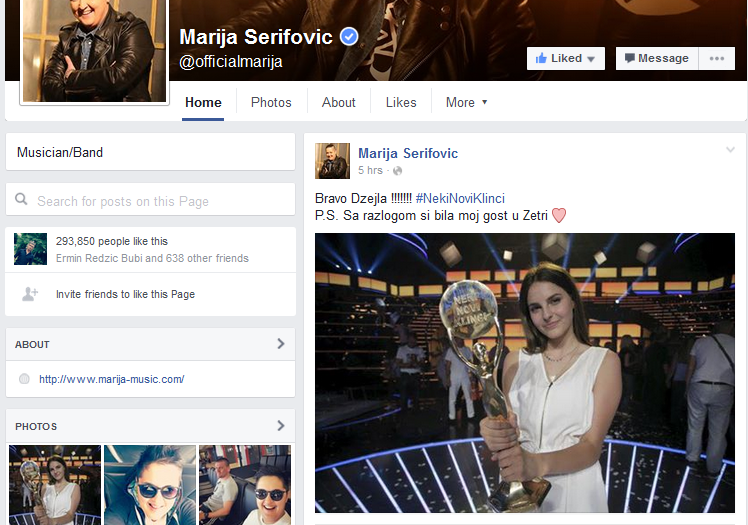Click the magnifier icon in the page search box
Viewport: 748px width, 525px height.
point(22,201)
